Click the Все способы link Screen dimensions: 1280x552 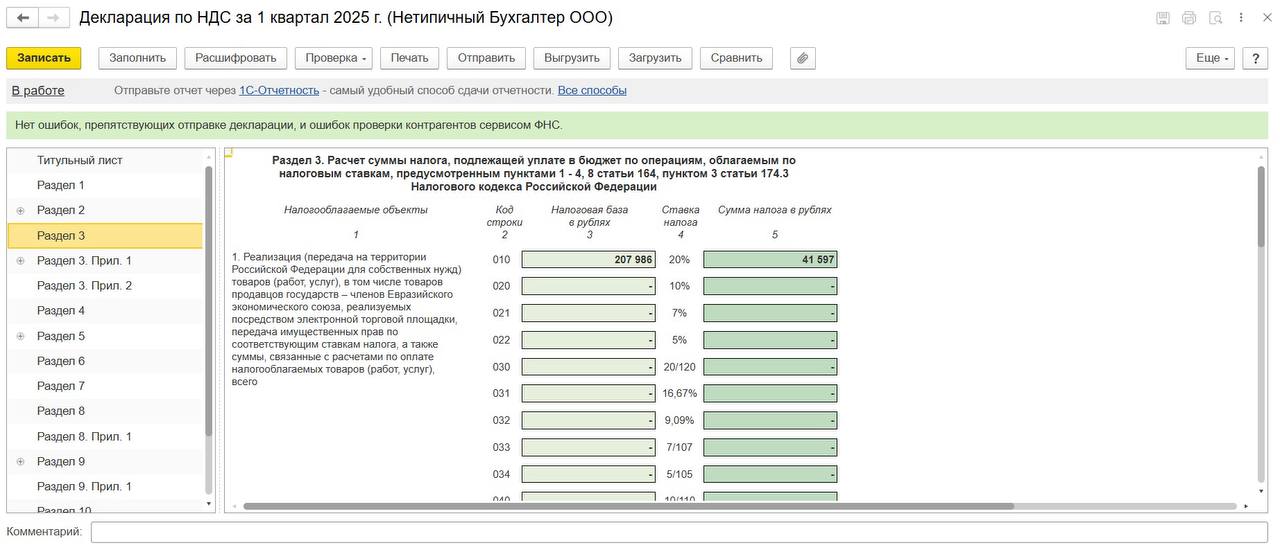(592, 90)
